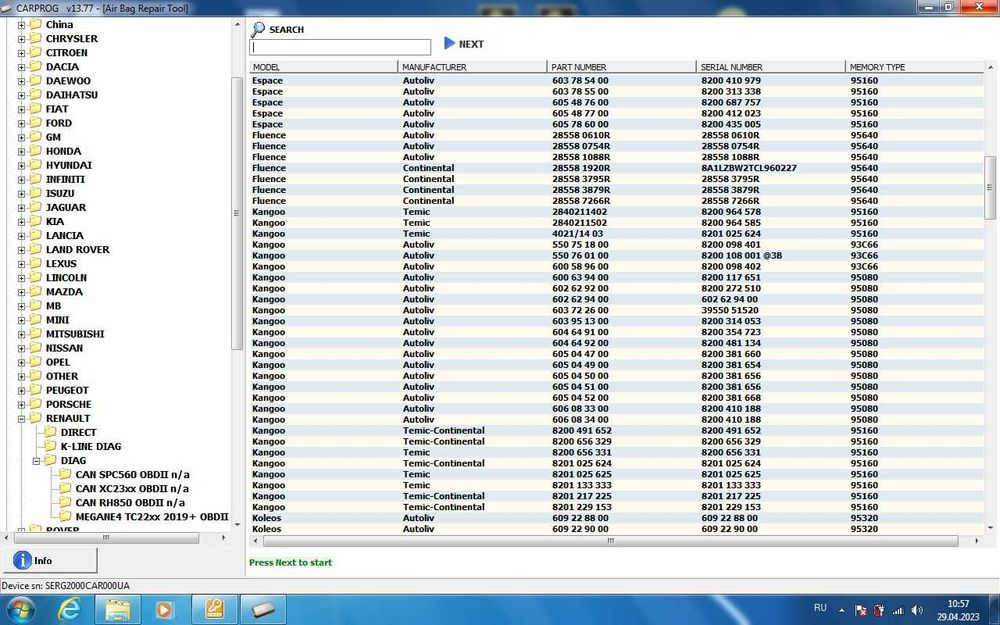Screen dimensions: 1000x625
Task: Click the CARPROG taskbar icon
Action: pyautogui.click(x=263, y=610)
